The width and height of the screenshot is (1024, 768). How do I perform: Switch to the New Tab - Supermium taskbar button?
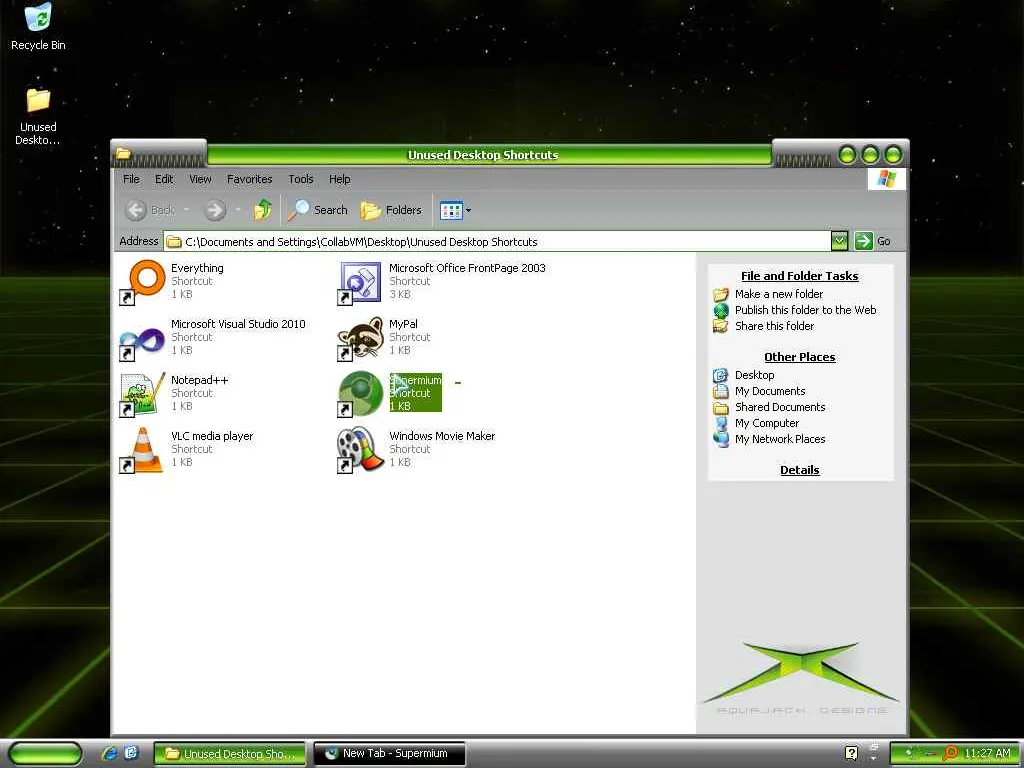pyautogui.click(x=390, y=753)
